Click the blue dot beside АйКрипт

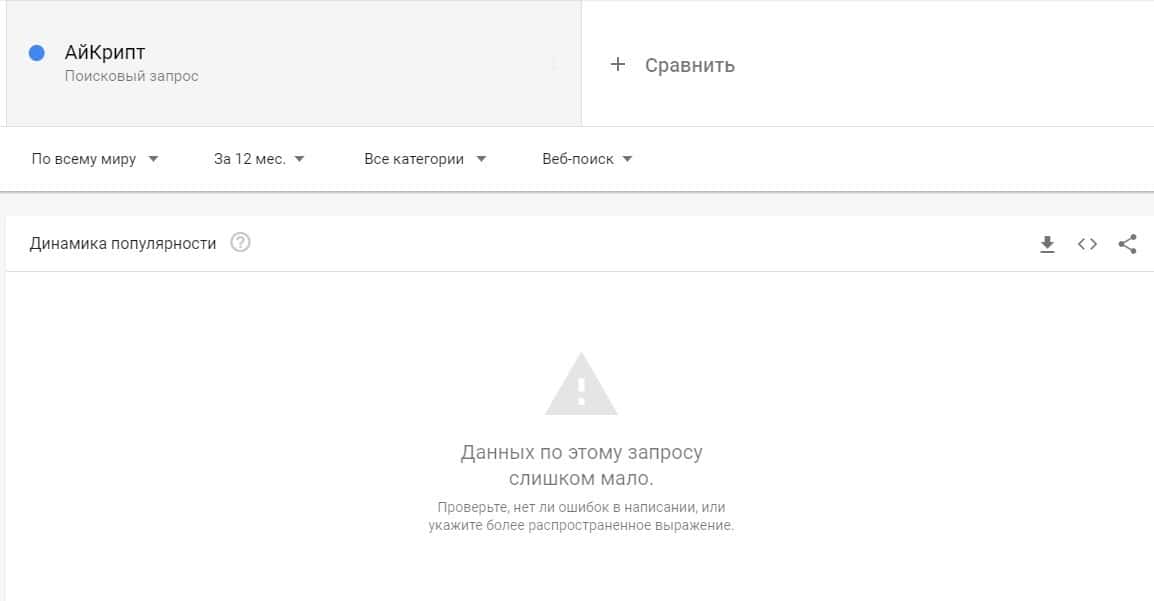coord(37,53)
